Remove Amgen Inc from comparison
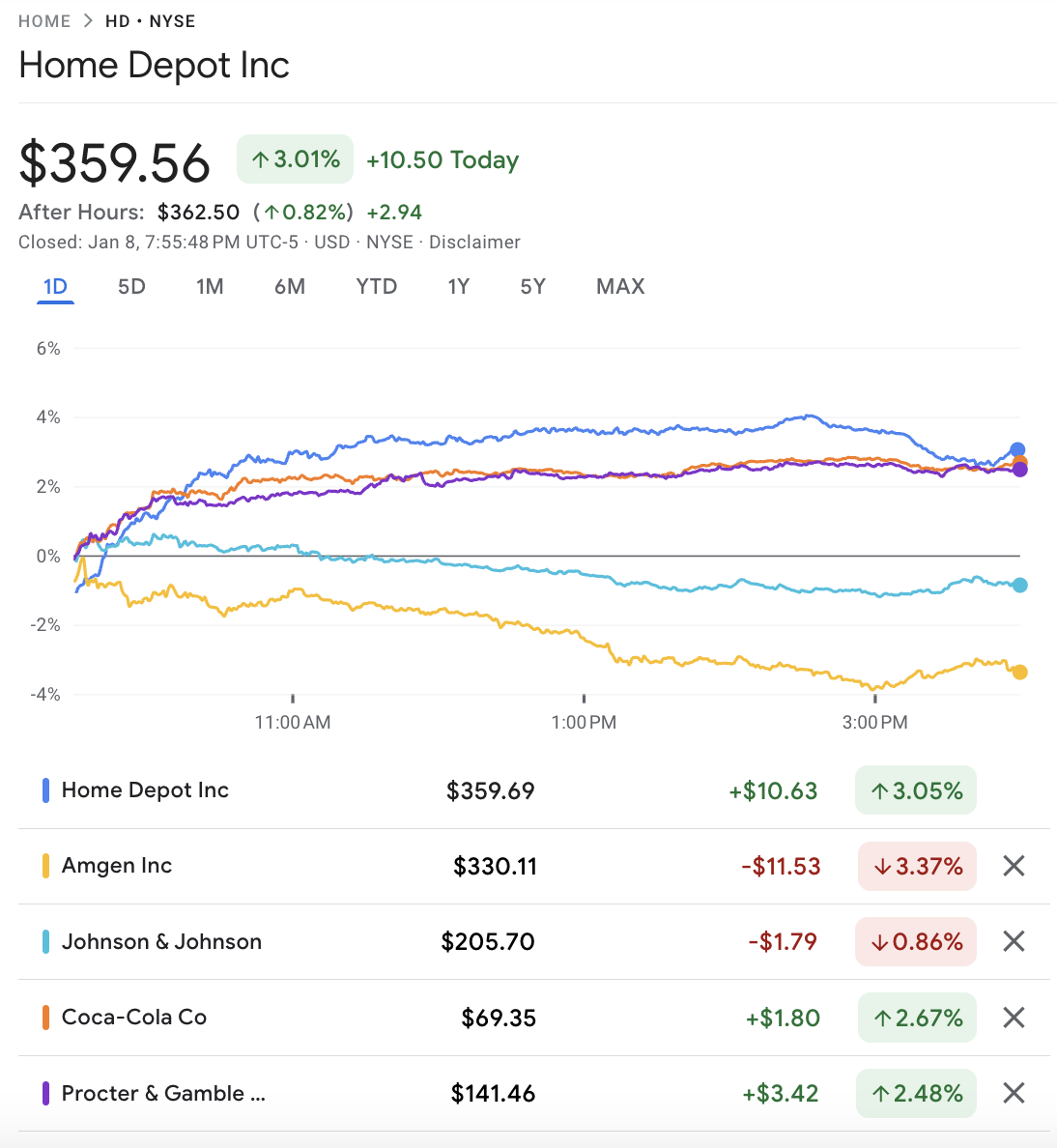Viewport: 1057px width, 1148px height. (1013, 866)
